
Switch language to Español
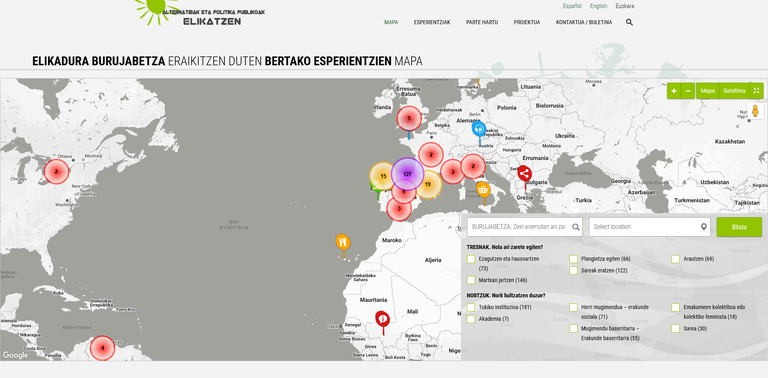point(572,6)
